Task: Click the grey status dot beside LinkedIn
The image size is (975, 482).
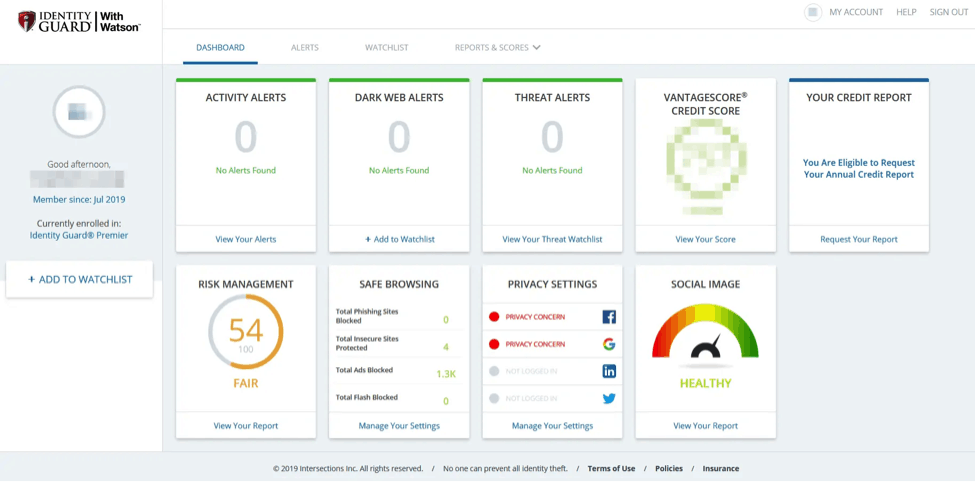Action: click(494, 371)
